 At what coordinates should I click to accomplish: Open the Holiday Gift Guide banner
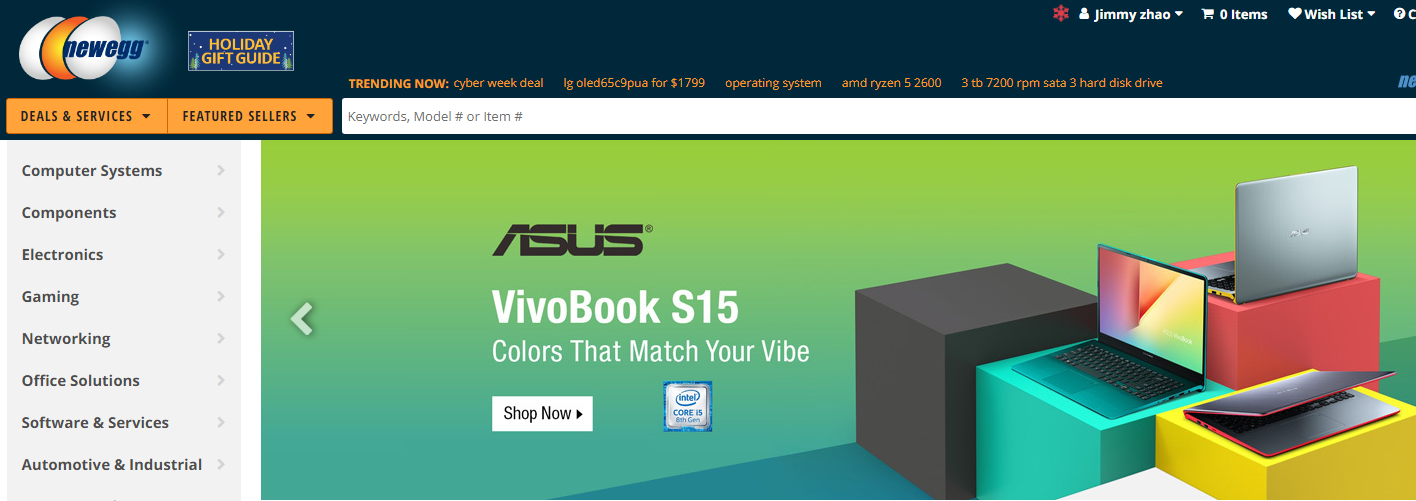241,51
